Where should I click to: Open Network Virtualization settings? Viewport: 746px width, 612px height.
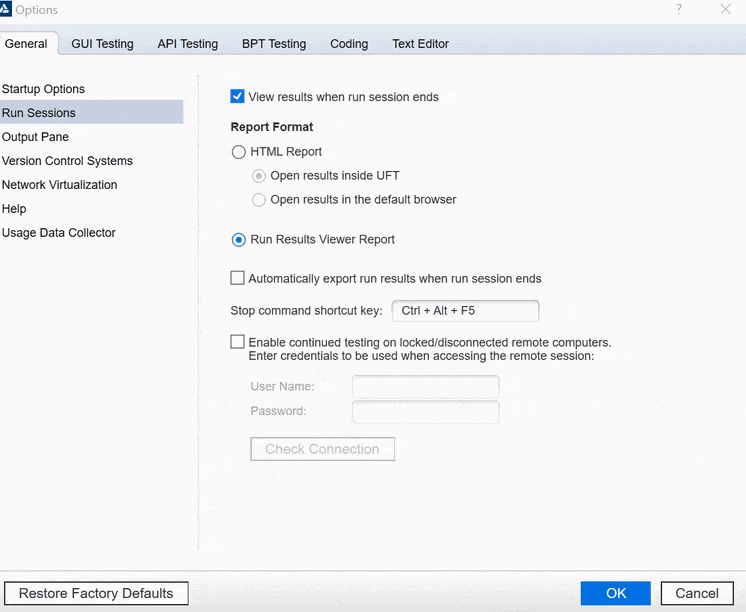tap(60, 185)
